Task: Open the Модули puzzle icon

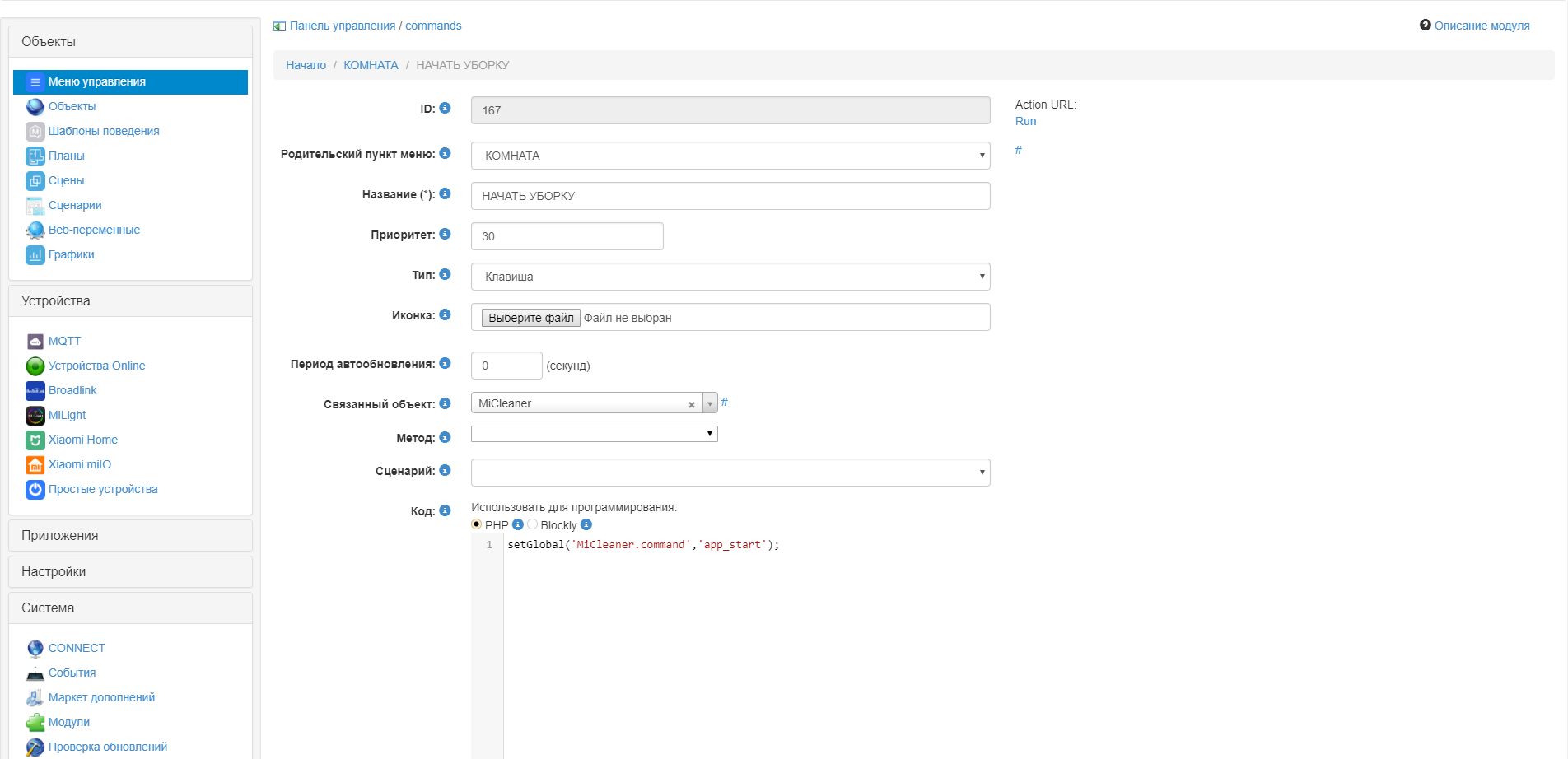Action: tap(35, 723)
